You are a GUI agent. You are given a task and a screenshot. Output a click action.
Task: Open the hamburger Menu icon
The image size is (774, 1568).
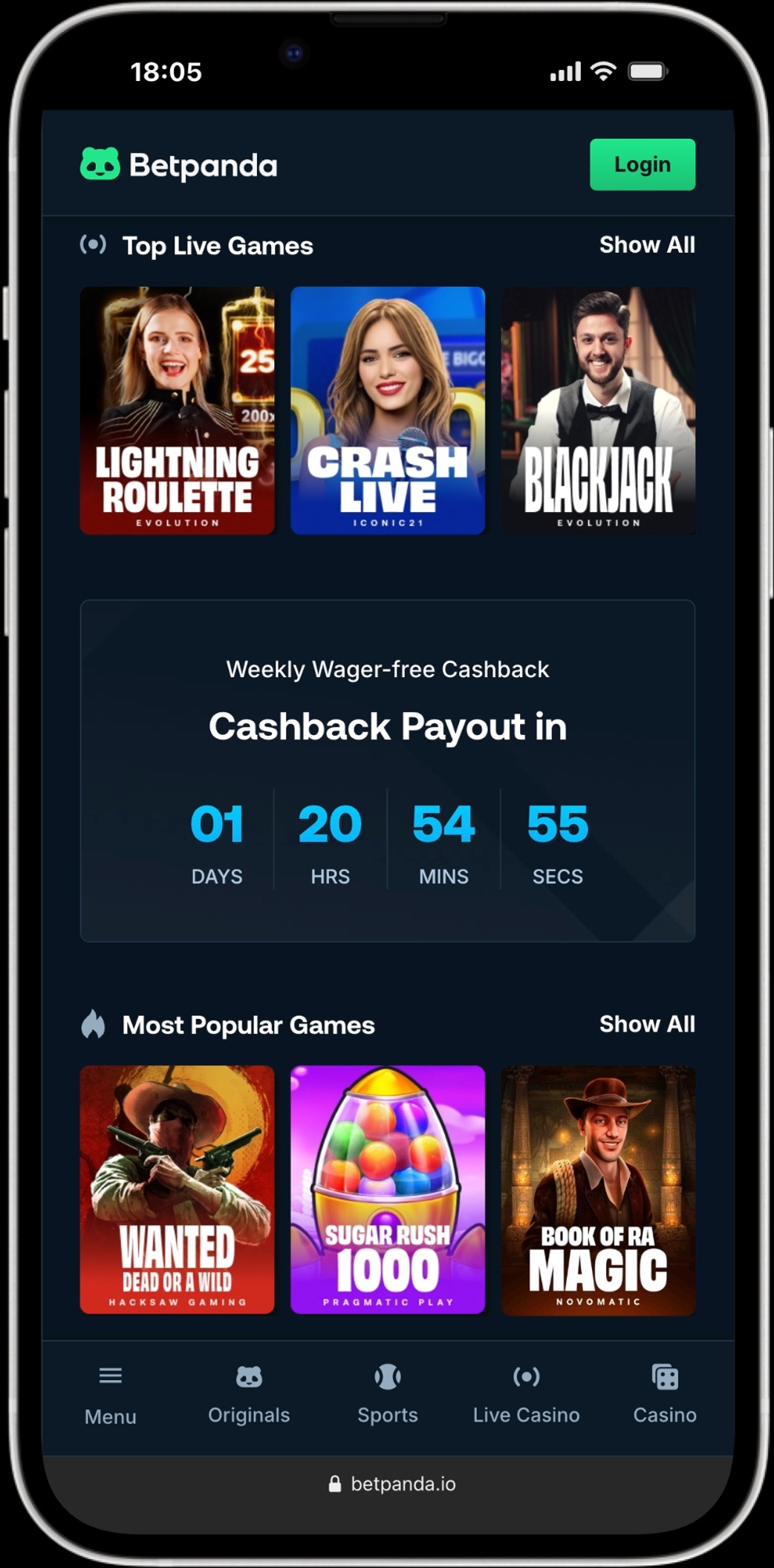pos(111,1376)
